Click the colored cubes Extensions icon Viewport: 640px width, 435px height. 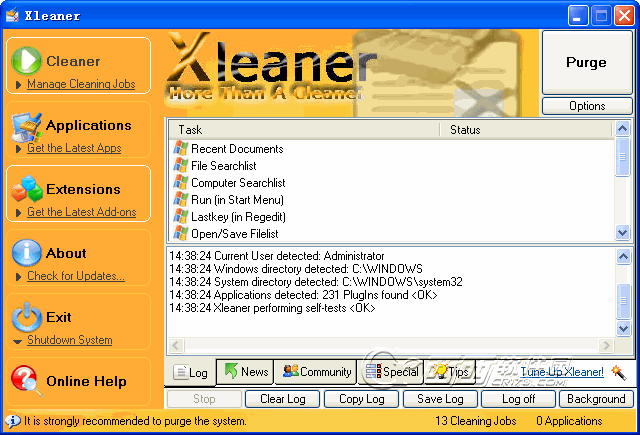point(27,189)
